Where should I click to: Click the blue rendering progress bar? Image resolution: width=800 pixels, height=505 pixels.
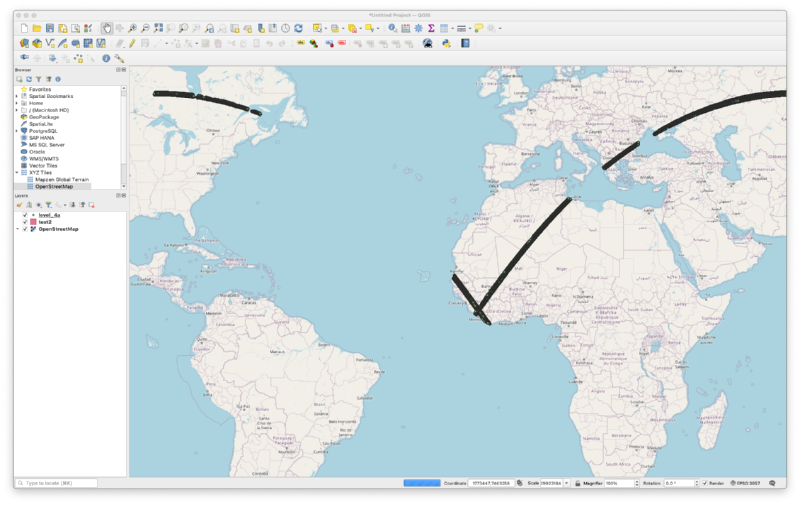point(422,483)
